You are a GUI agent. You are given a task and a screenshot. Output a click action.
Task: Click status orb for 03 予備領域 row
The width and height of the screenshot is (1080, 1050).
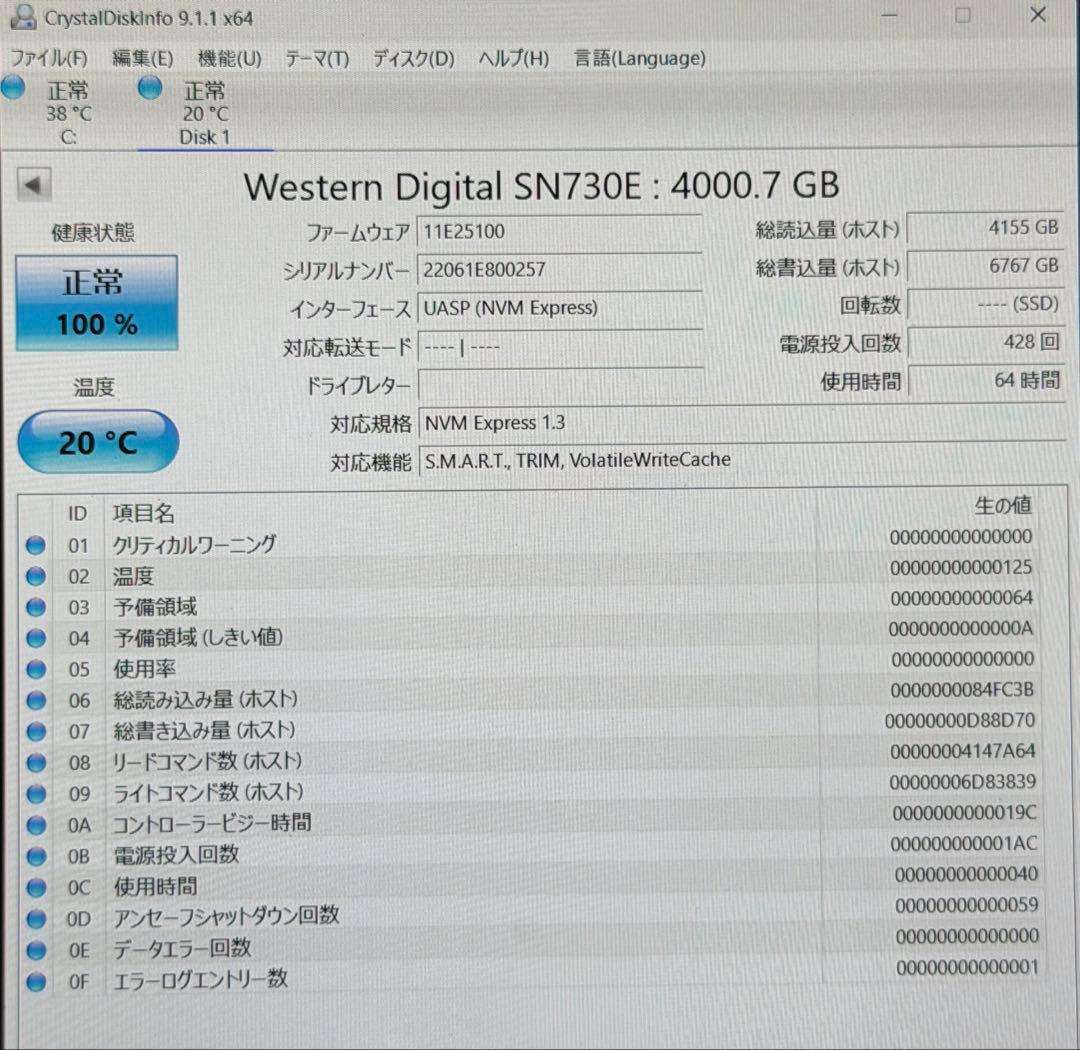(36, 607)
